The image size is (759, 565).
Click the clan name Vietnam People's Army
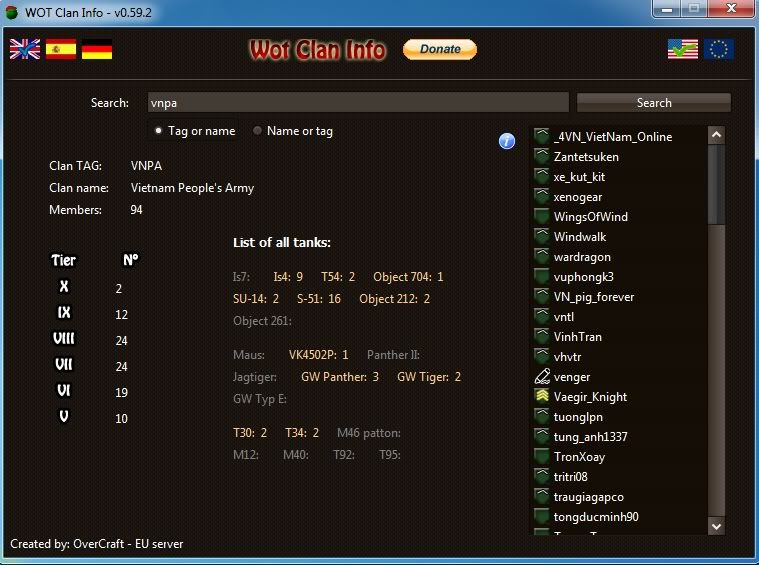pos(192,188)
